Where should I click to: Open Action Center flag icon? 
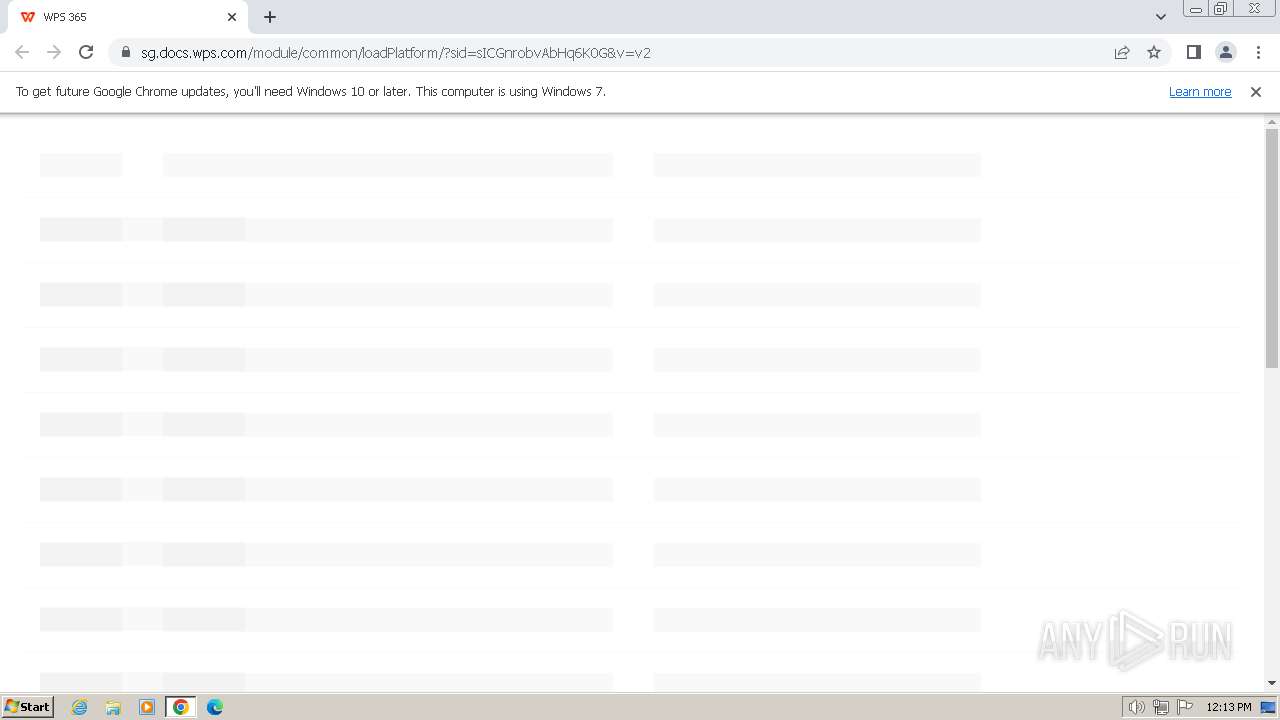point(1185,707)
